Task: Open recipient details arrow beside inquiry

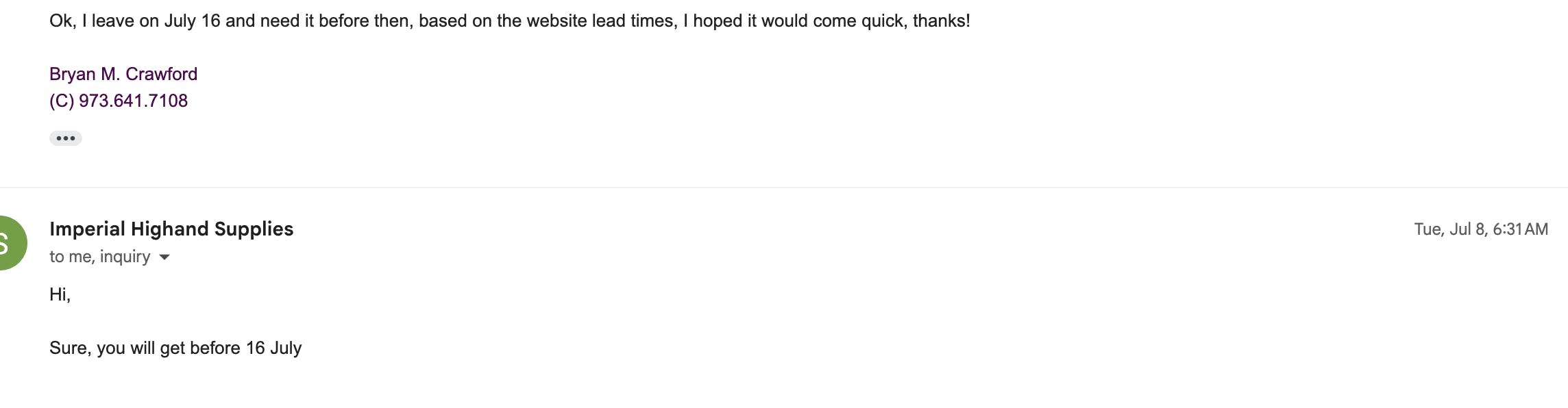Action: tap(164, 257)
